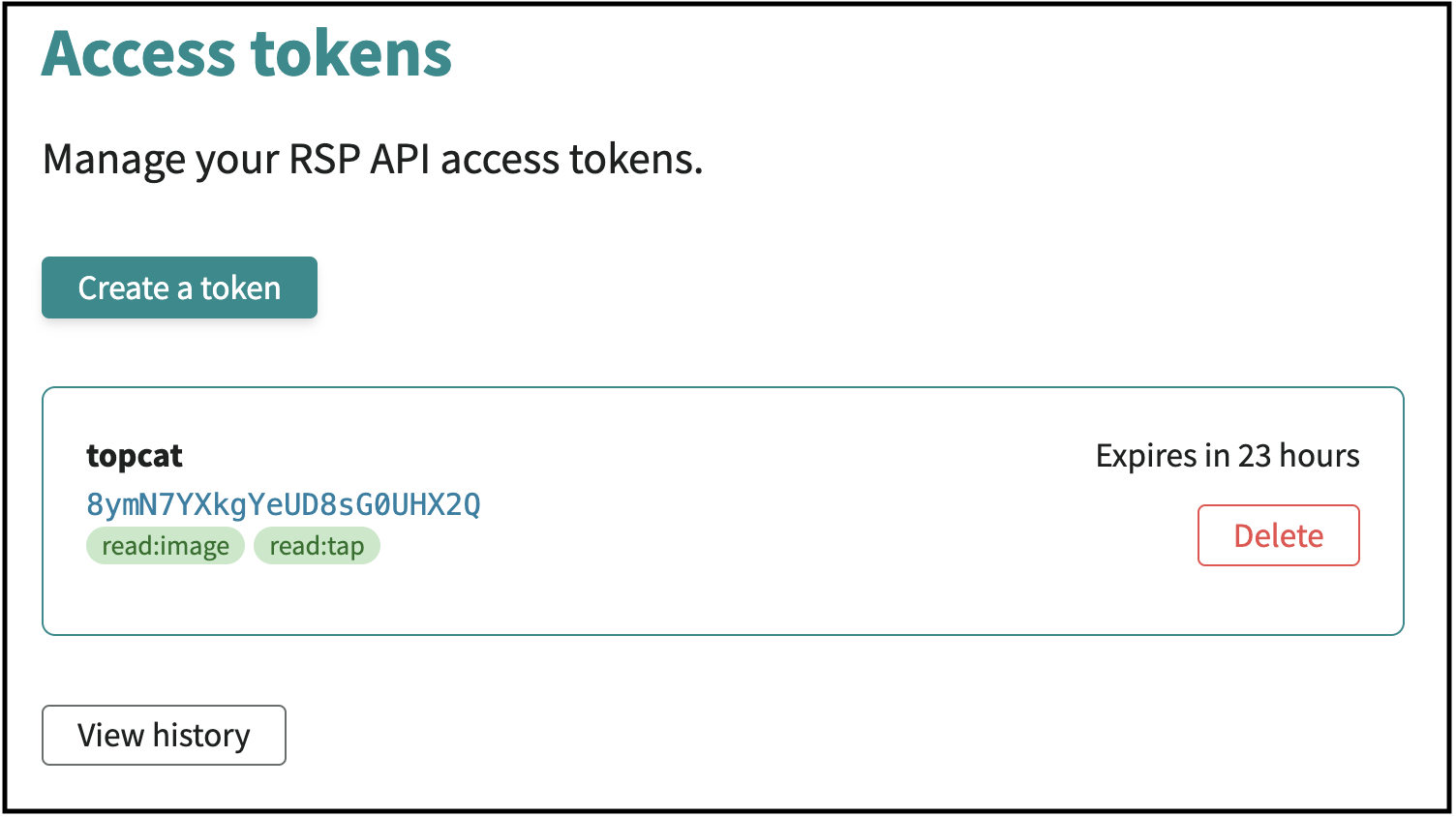This screenshot has width=1456, height=817.
Task: View the token change history
Action: pyautogui.click(x=164, y=736)
